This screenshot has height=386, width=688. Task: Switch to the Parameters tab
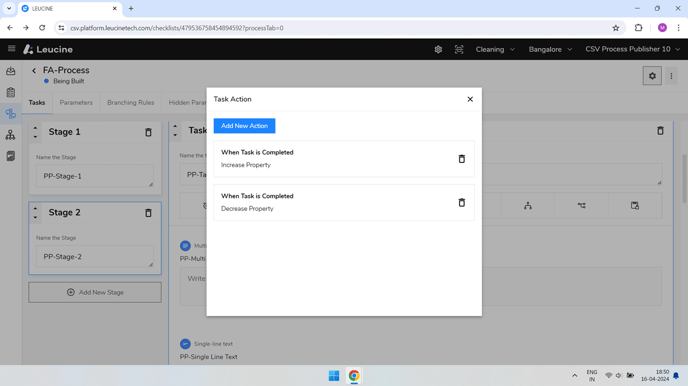[76, 103]
